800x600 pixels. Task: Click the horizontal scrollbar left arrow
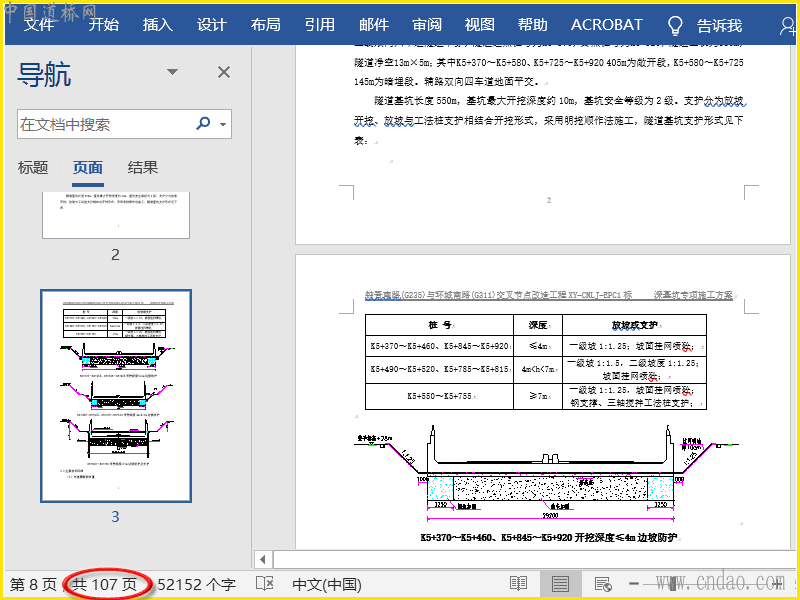(263, 559)
